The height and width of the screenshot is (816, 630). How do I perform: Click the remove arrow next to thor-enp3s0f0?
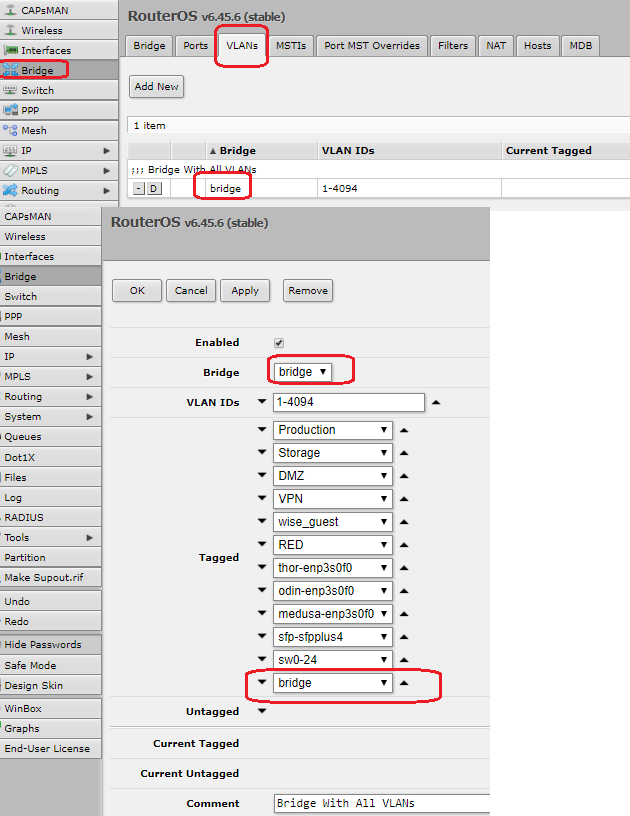coord(404,568)
